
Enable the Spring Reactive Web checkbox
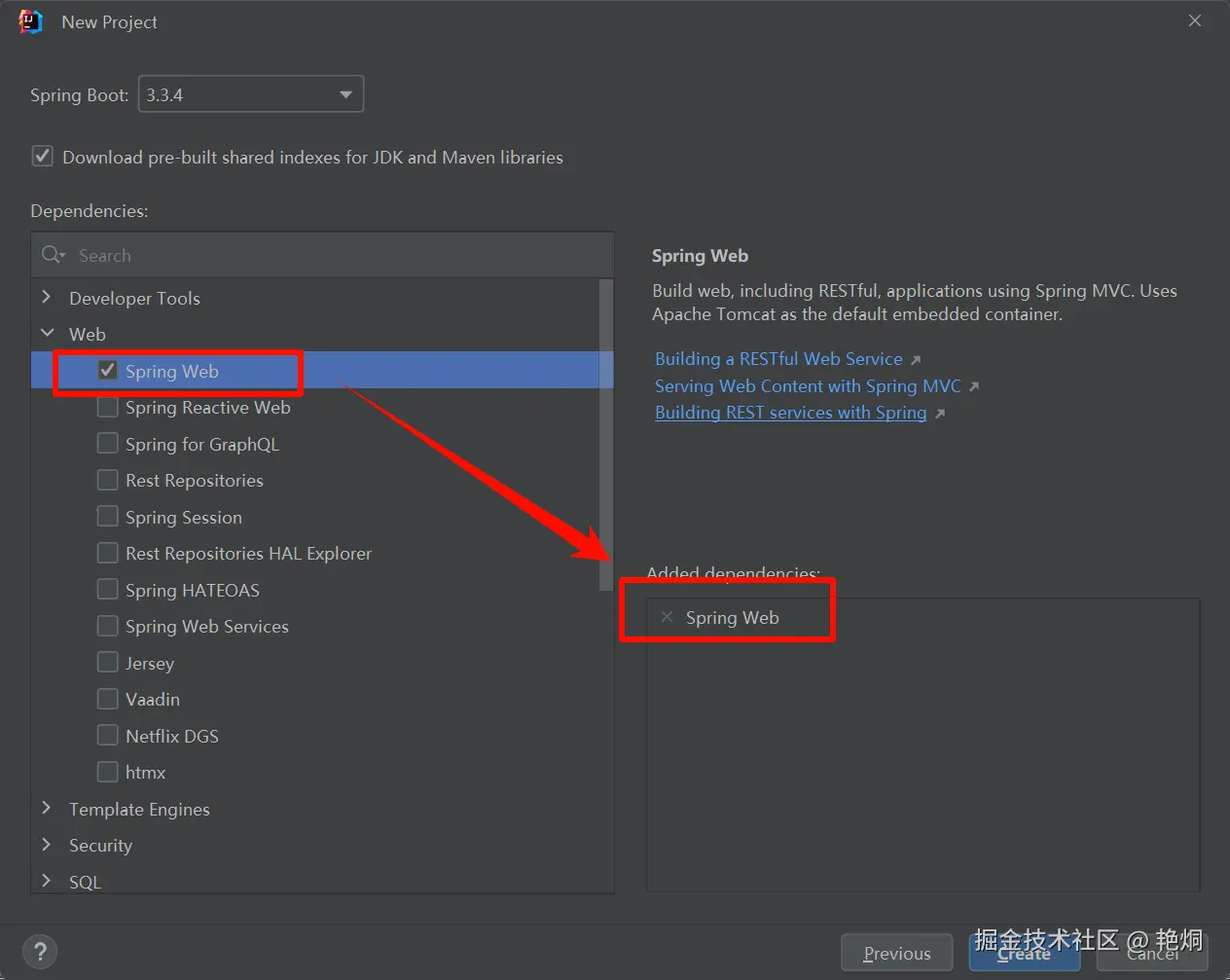(x=108, y=407)
